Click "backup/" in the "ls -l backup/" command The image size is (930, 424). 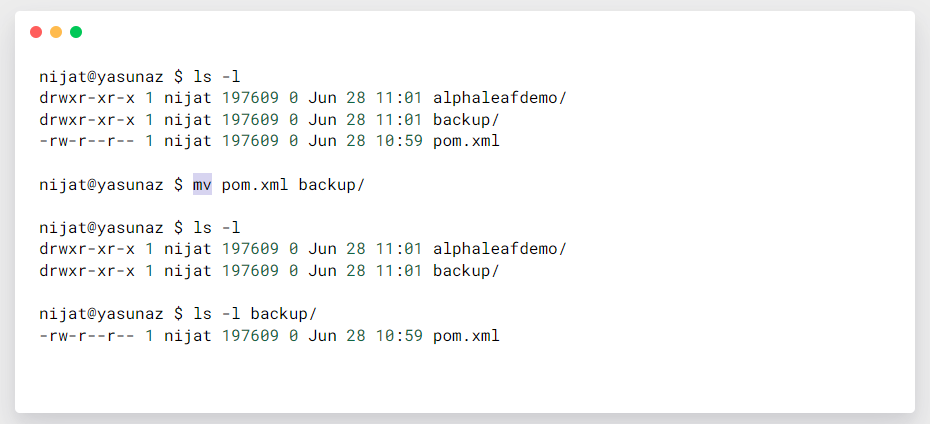pos(283,314)
